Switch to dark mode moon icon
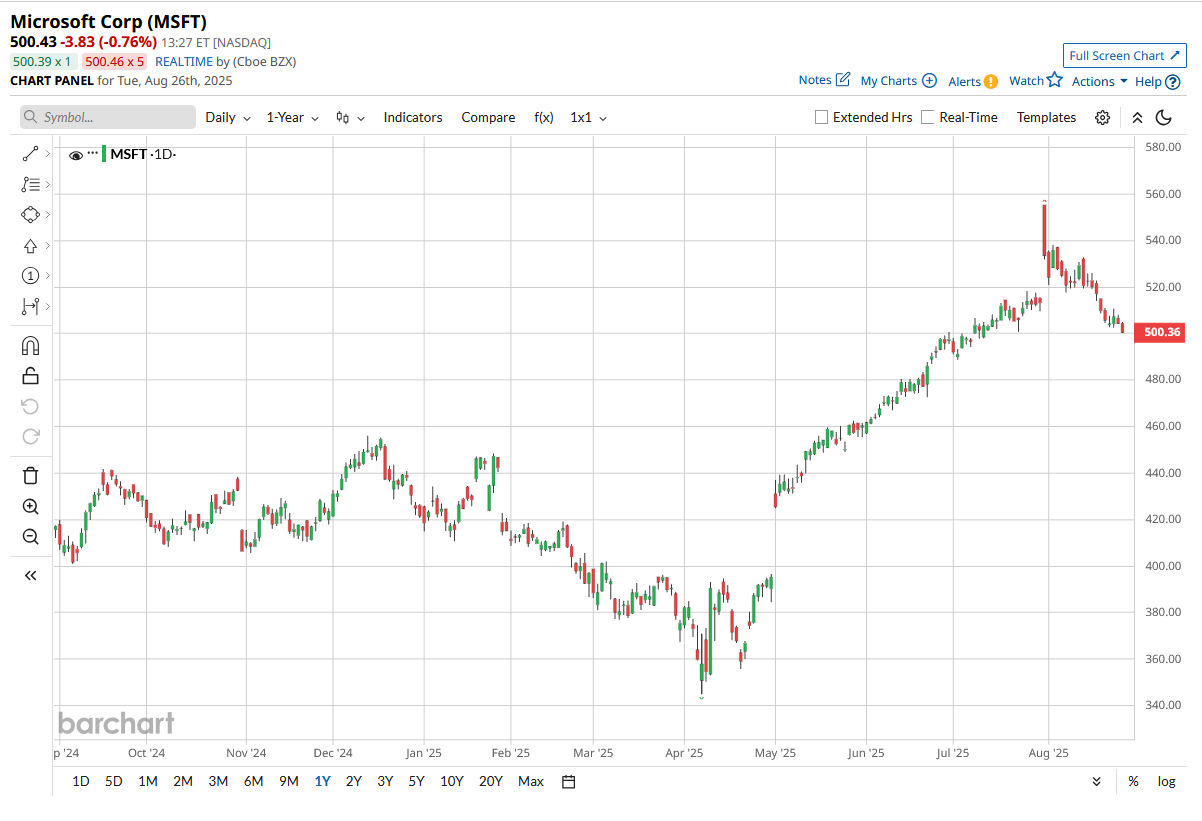 [x=1163, y=118]
